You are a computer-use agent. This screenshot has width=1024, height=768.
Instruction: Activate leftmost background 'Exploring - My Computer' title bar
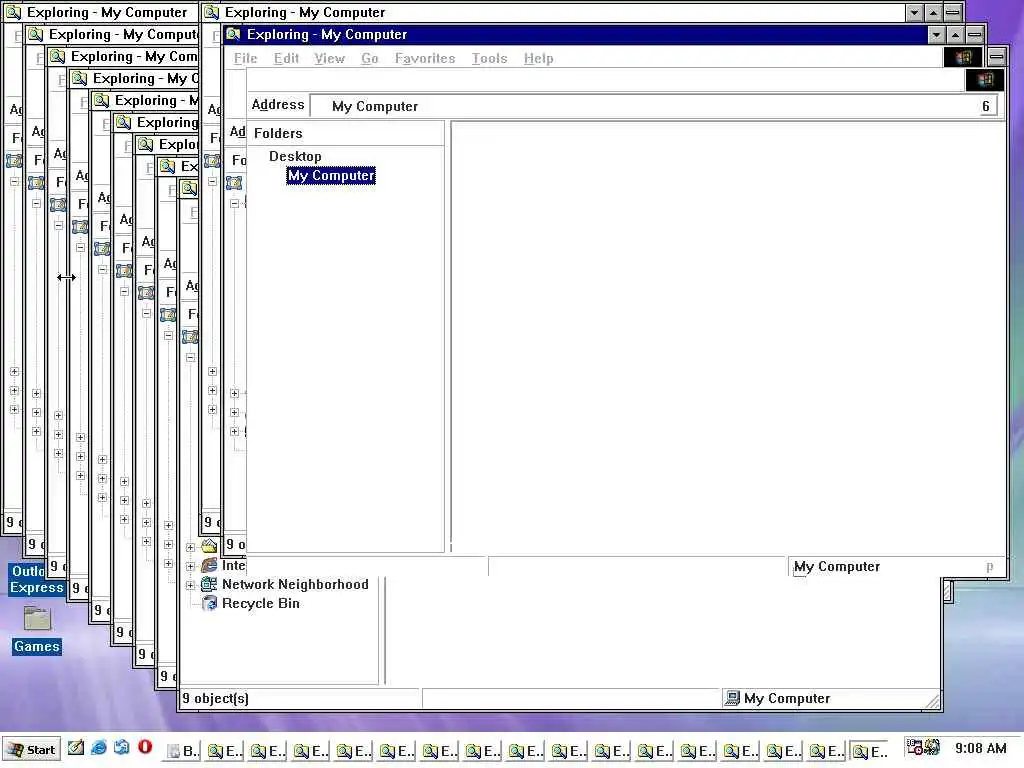pyautogui.click(x=101, y=12)
